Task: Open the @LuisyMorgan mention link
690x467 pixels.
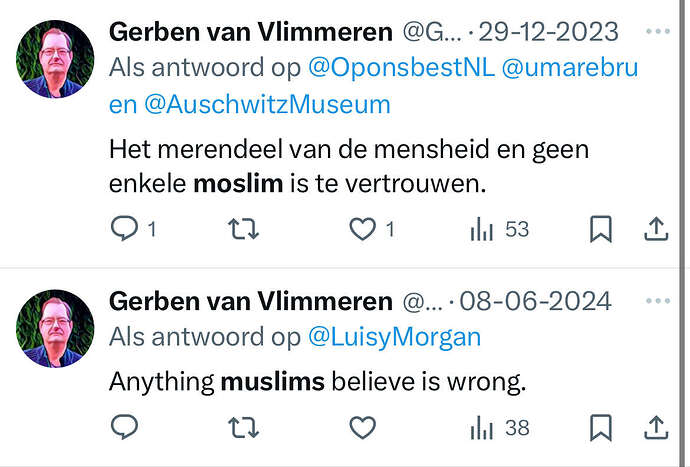Action: (394, 338)
